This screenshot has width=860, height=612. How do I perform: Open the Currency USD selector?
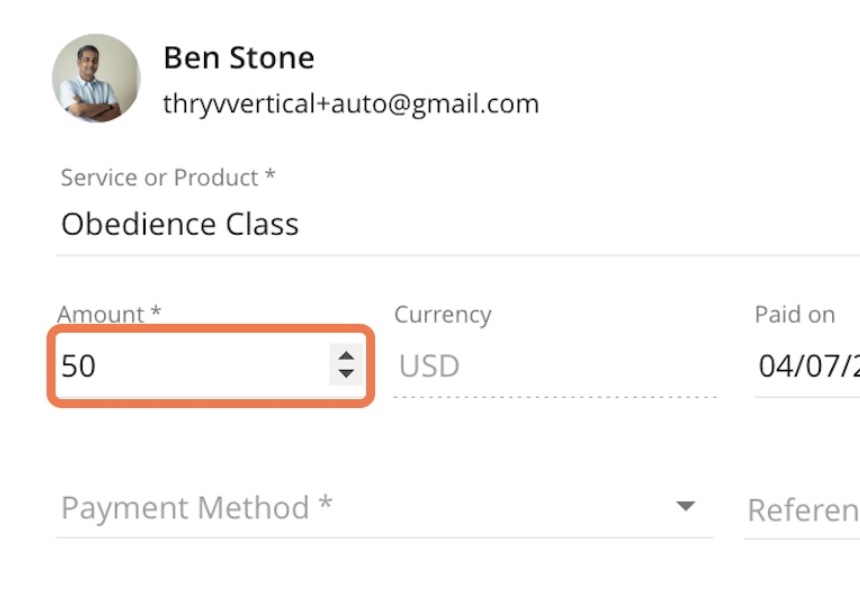click(x=555, y=366)
